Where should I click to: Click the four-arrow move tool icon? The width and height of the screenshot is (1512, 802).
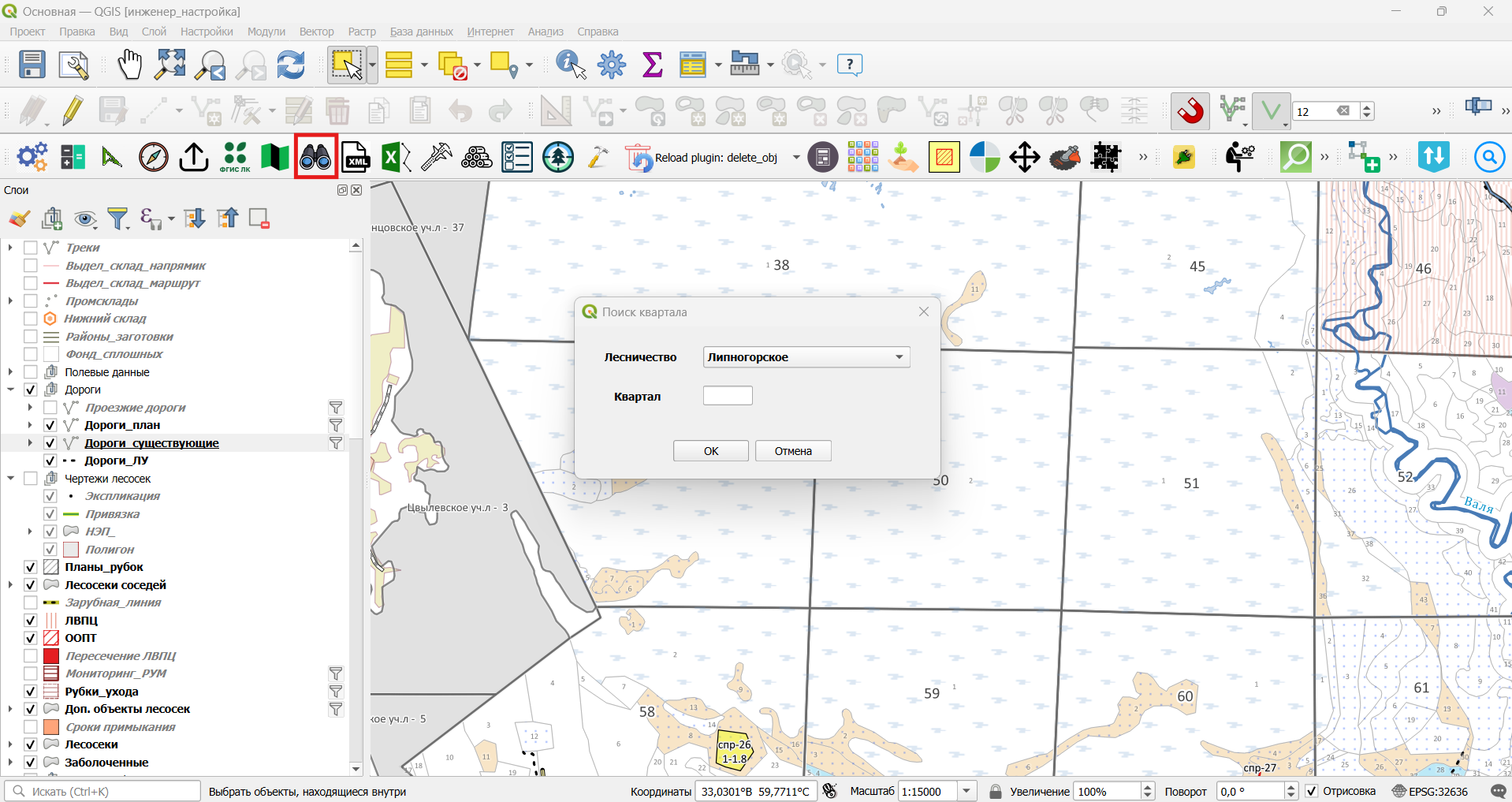tap(1024, 157)
